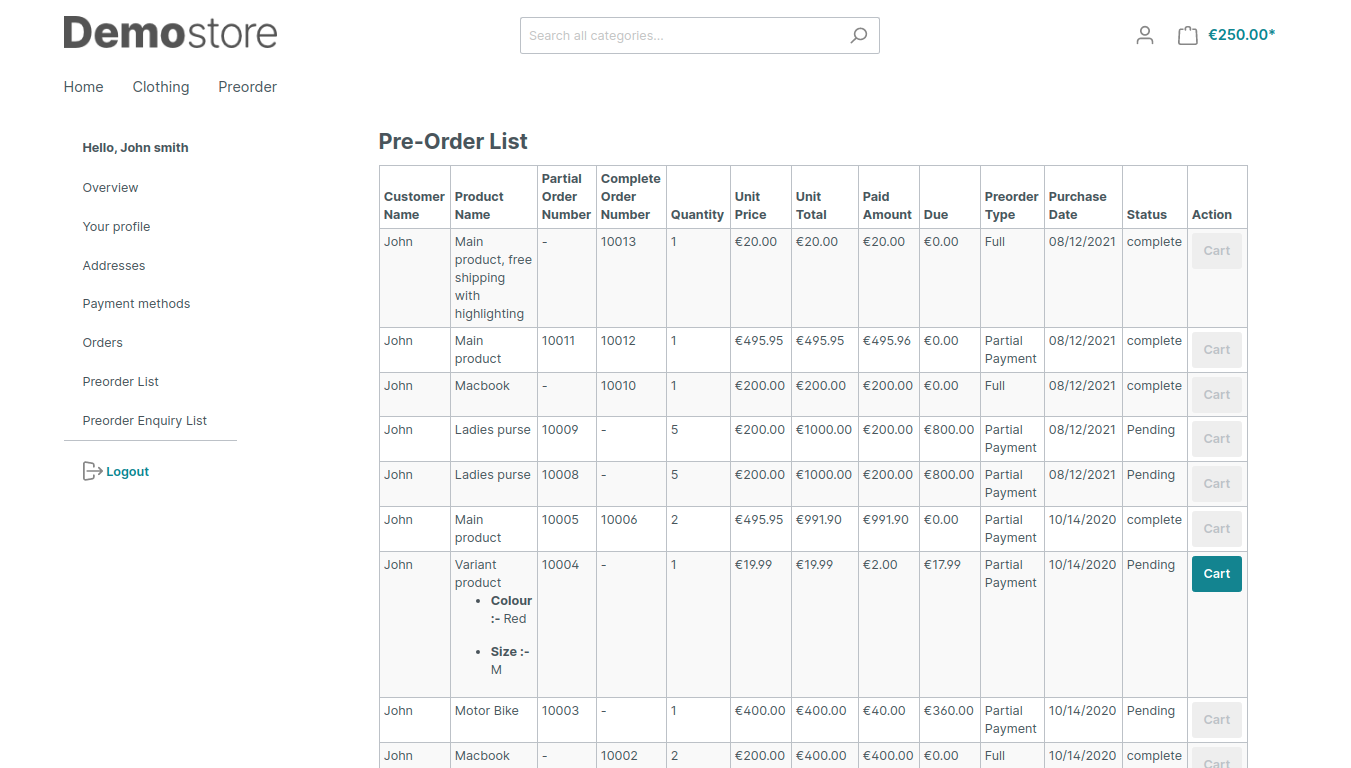Click the Colour :- Red variant option
The width and height of the screenshot is (1351, 768).
pyautogui.click(x=511, y=610)
